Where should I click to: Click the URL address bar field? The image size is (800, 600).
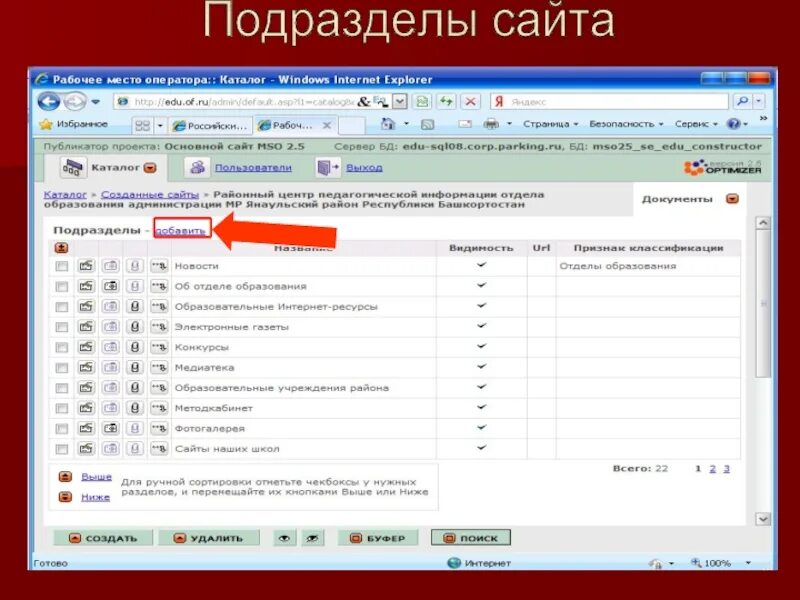point(243,101)
